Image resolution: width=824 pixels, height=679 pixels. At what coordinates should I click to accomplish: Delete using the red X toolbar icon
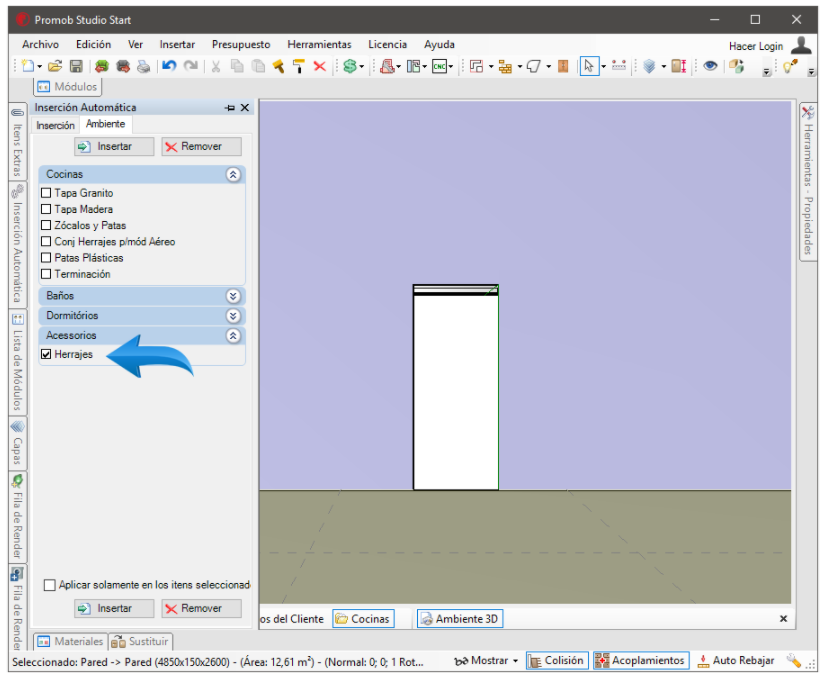pyautogui.click(x=320, y=66)
